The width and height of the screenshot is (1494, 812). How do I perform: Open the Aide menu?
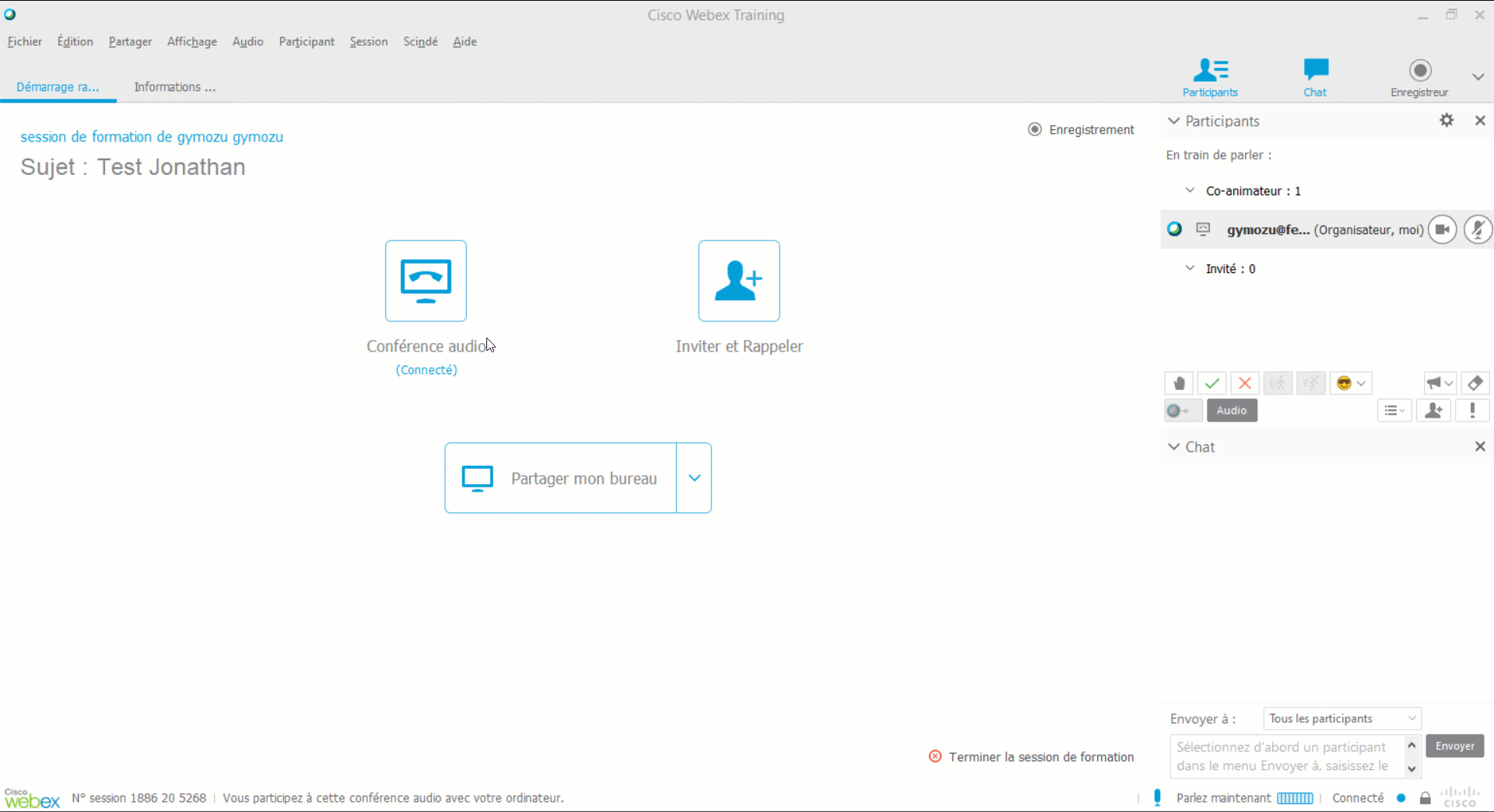(465, 41)
